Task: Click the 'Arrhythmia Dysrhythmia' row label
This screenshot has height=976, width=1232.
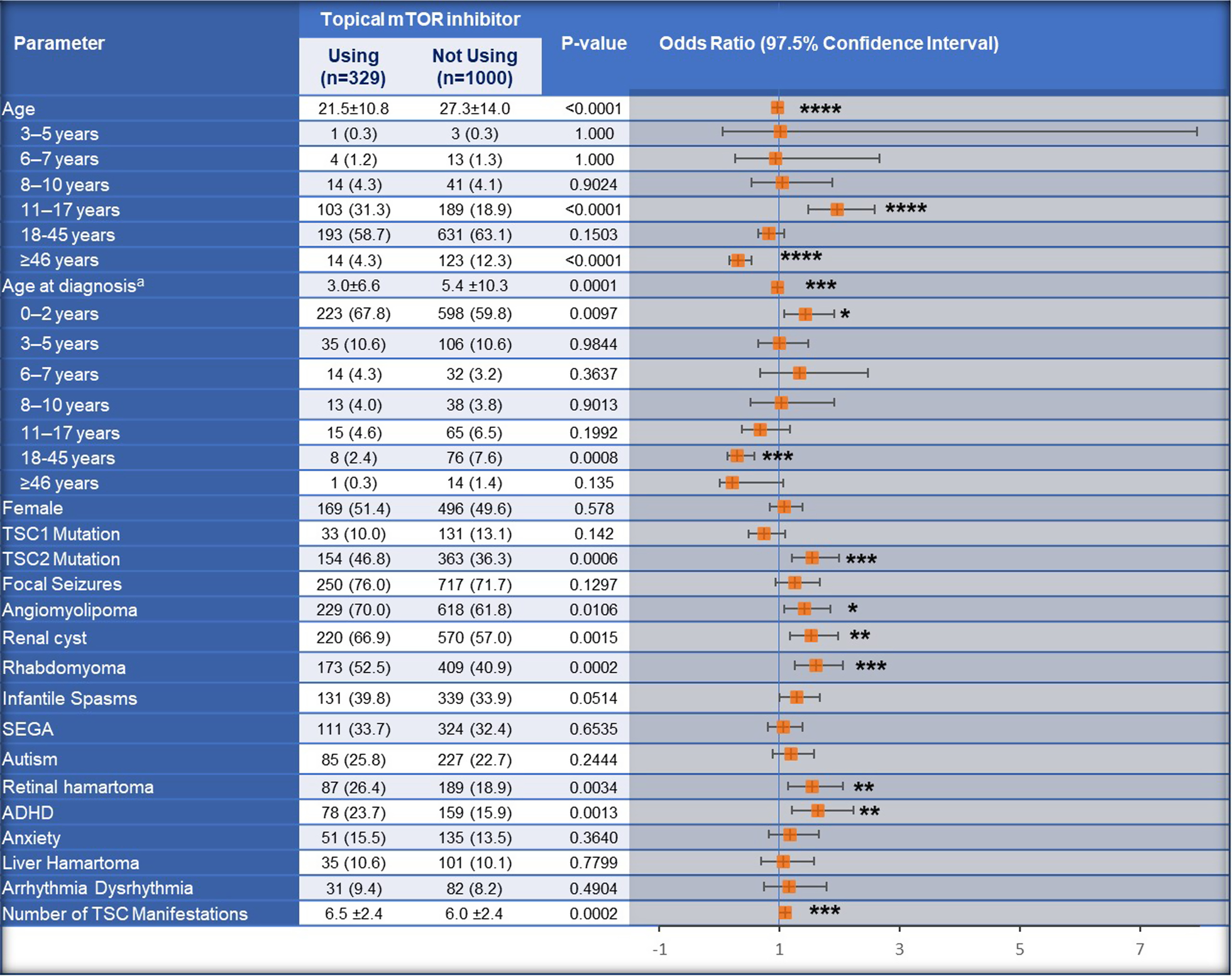Action: point(97,888)
